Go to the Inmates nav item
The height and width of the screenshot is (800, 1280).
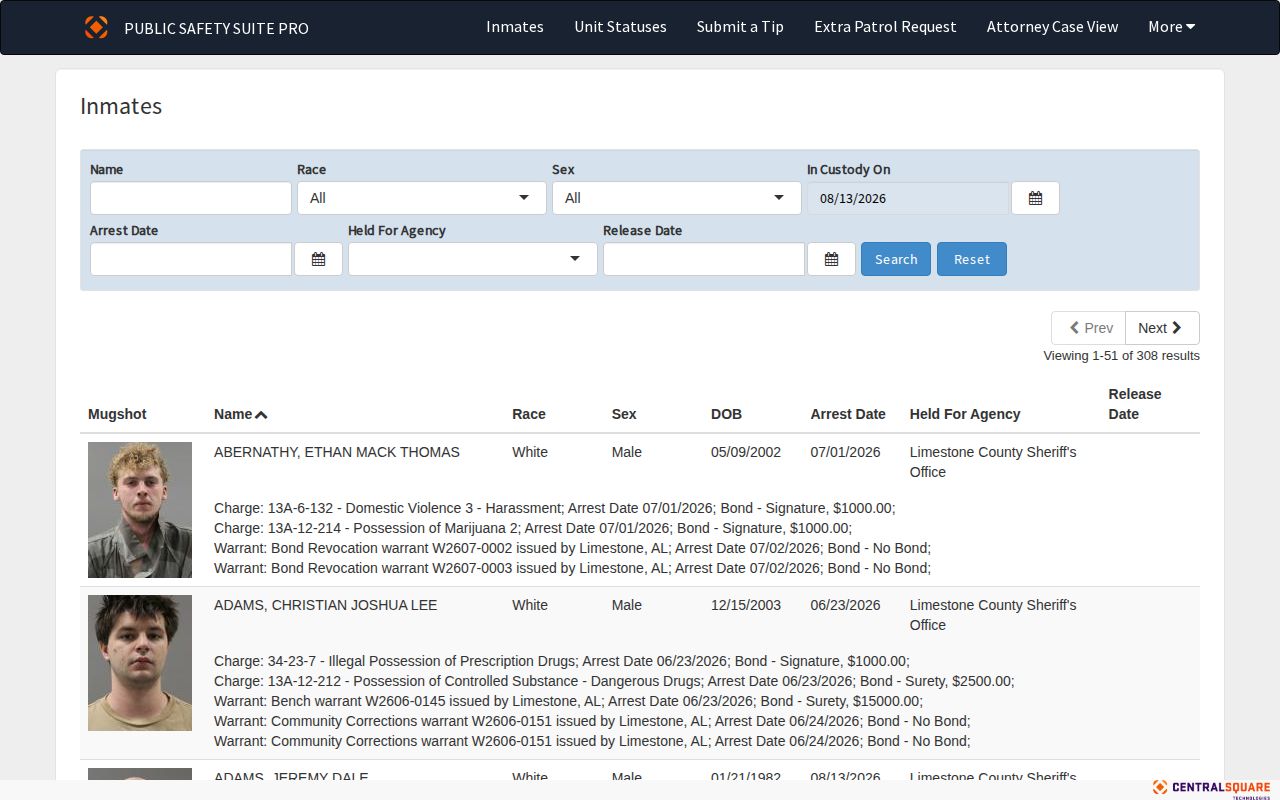pyautogui.click(x=515, y=27)
